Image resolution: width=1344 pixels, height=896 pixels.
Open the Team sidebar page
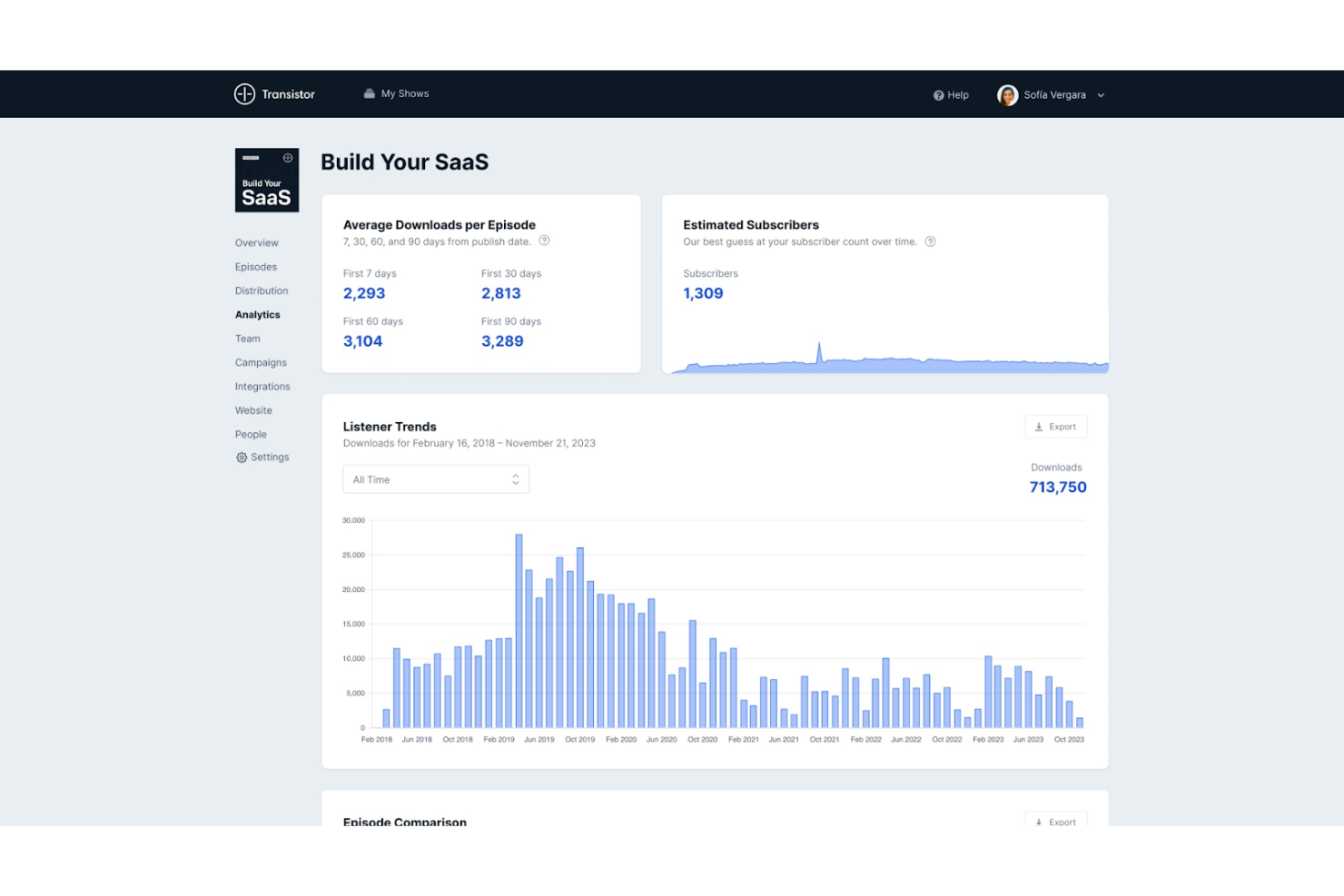(x=248, y=339)
